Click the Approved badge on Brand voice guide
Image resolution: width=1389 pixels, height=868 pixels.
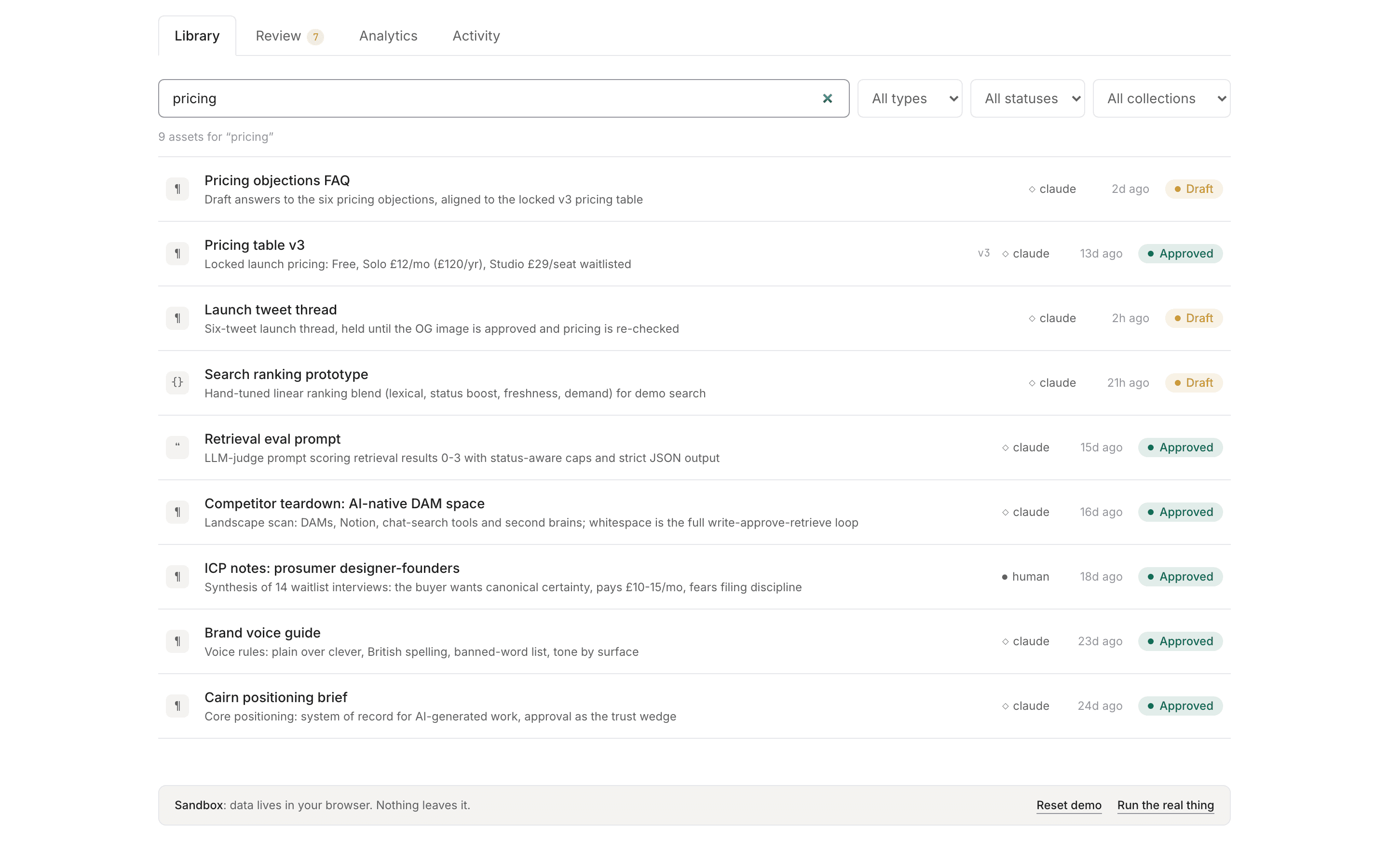coord(1180,641)
